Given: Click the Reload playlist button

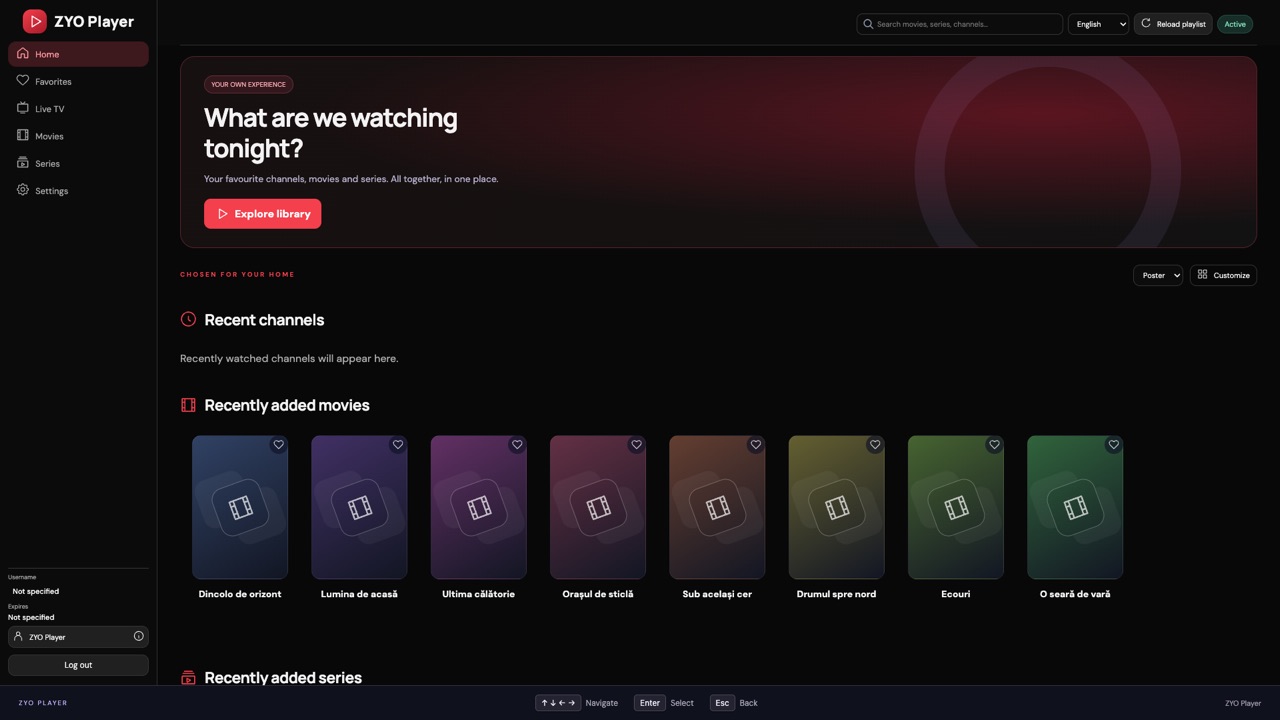Looking at the screenshot, I should pos(1173,24).
